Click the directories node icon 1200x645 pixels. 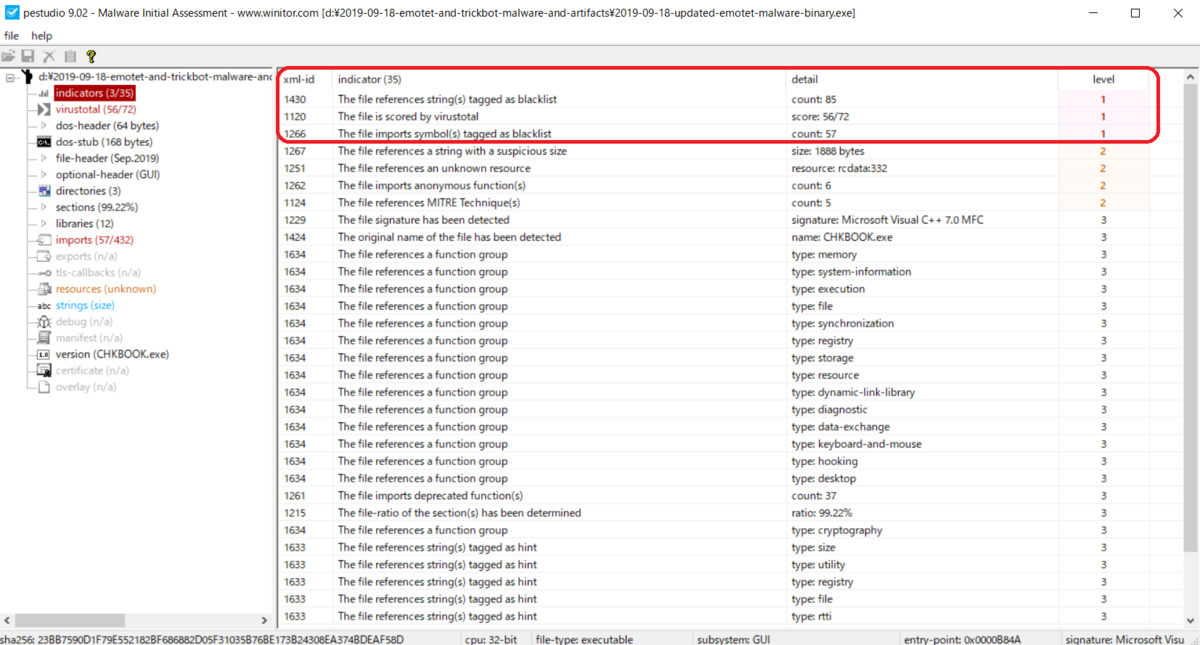pyautogui.click(x=44, y=191)
